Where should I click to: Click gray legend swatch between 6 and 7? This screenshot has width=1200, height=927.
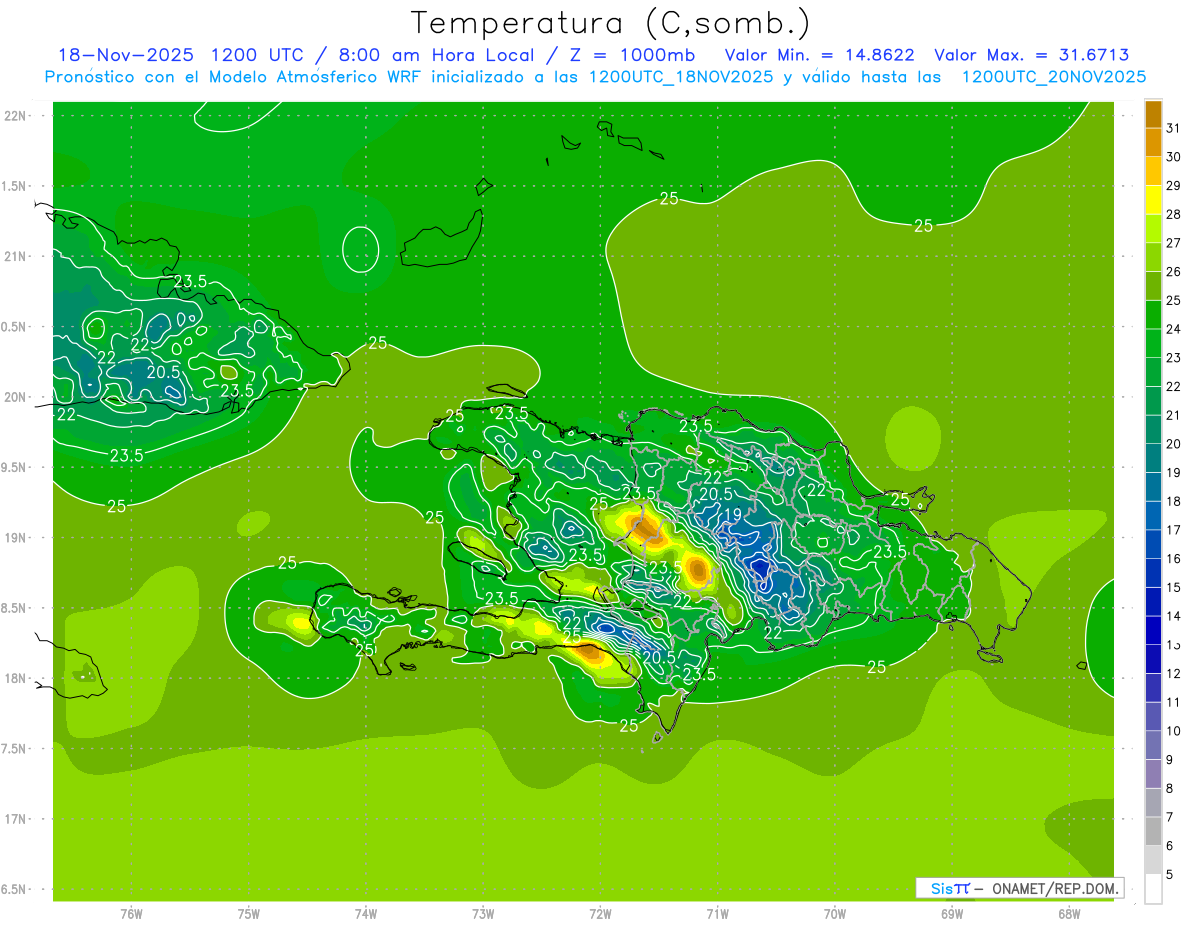coord(1153,831)
